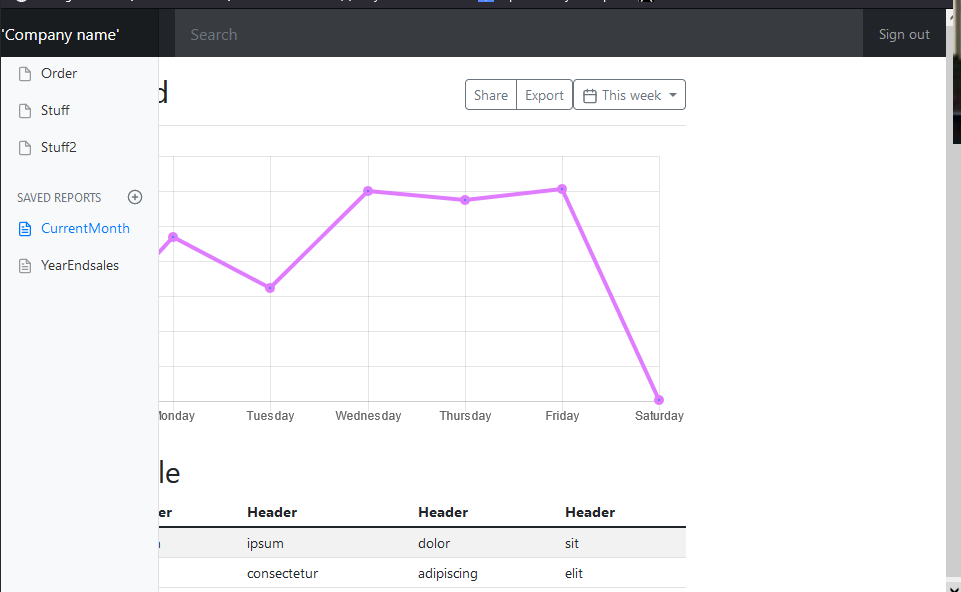The image size is (961, 592).
Task: Click the Header column above 'sit'
Action: click(590, 512)
